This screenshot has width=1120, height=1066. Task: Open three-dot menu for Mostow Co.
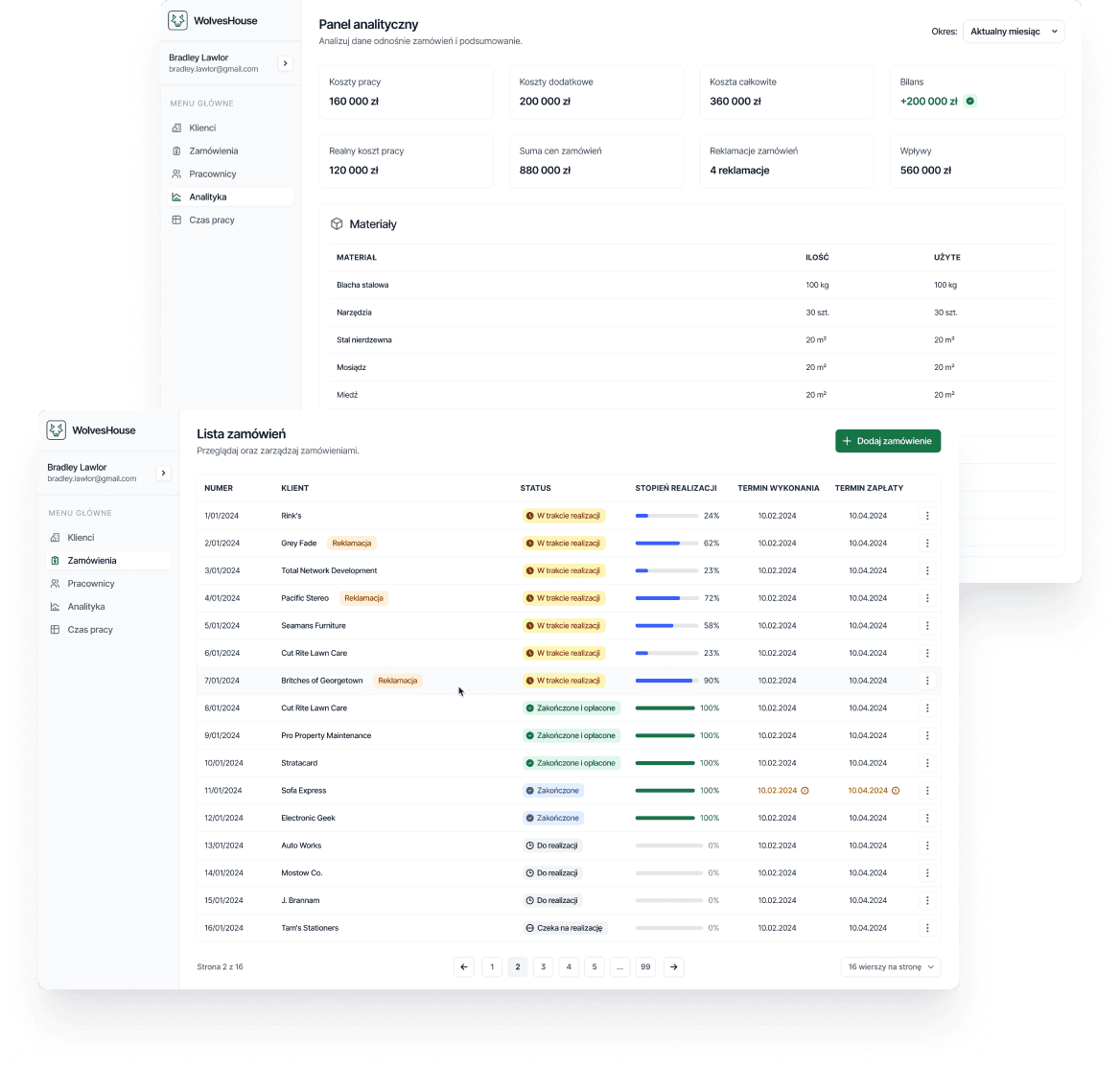coord(927,873)
